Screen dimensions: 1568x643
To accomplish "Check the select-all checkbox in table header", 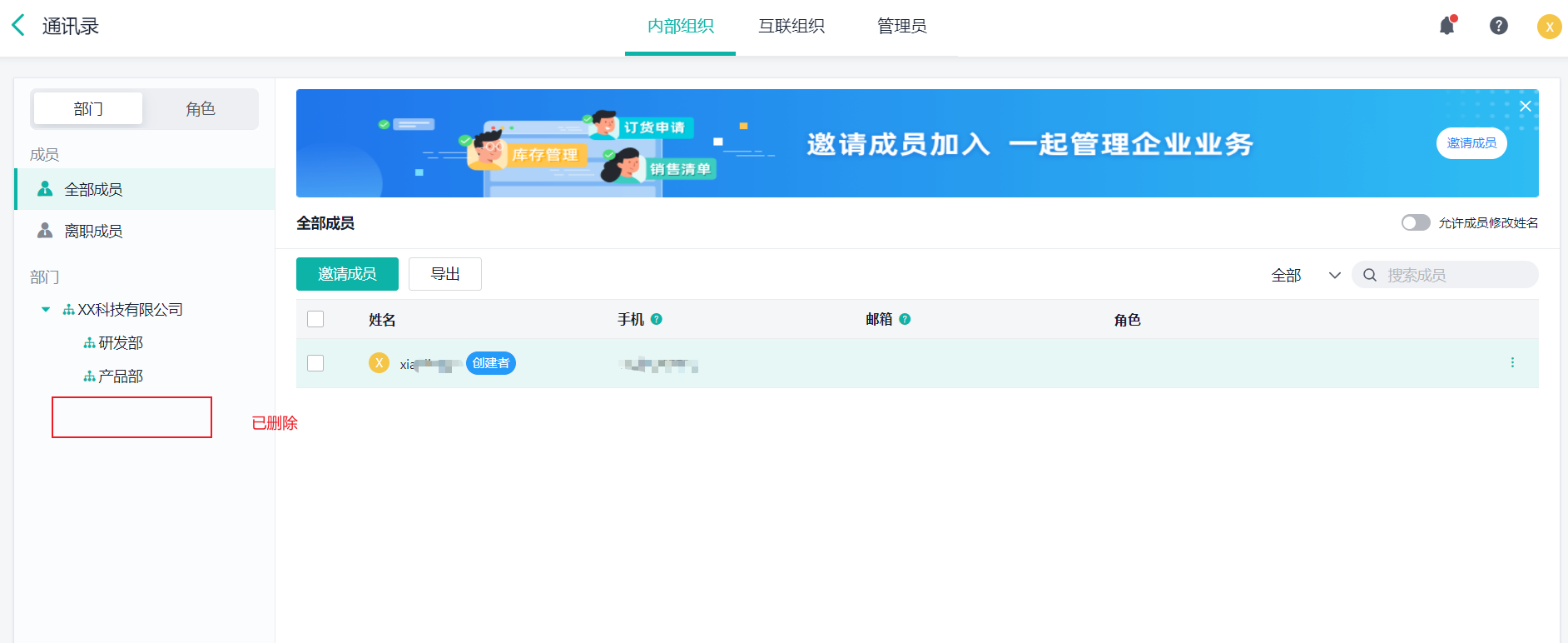I will point(315,320).
